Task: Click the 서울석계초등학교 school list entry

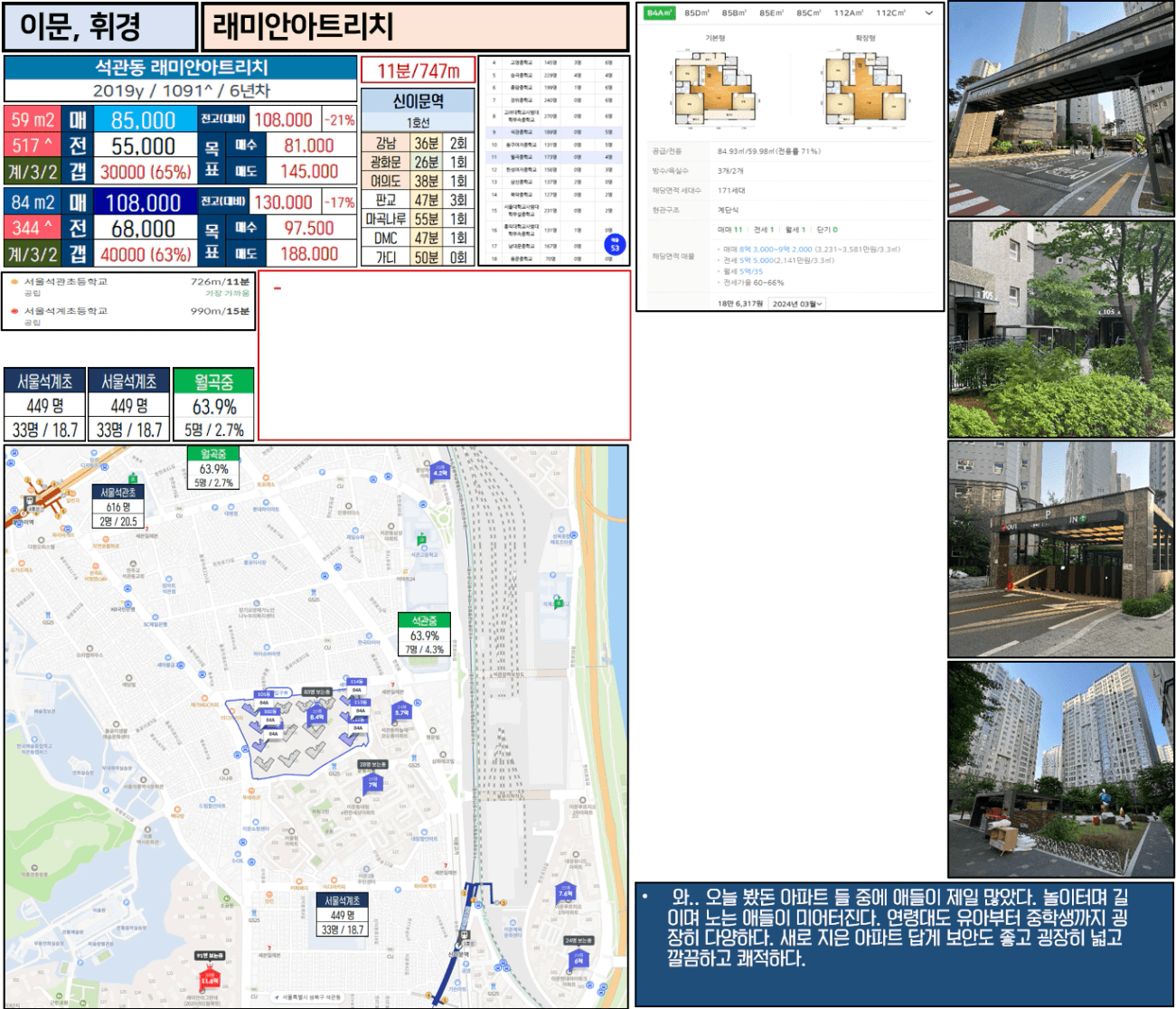Action: coord(129,316)
